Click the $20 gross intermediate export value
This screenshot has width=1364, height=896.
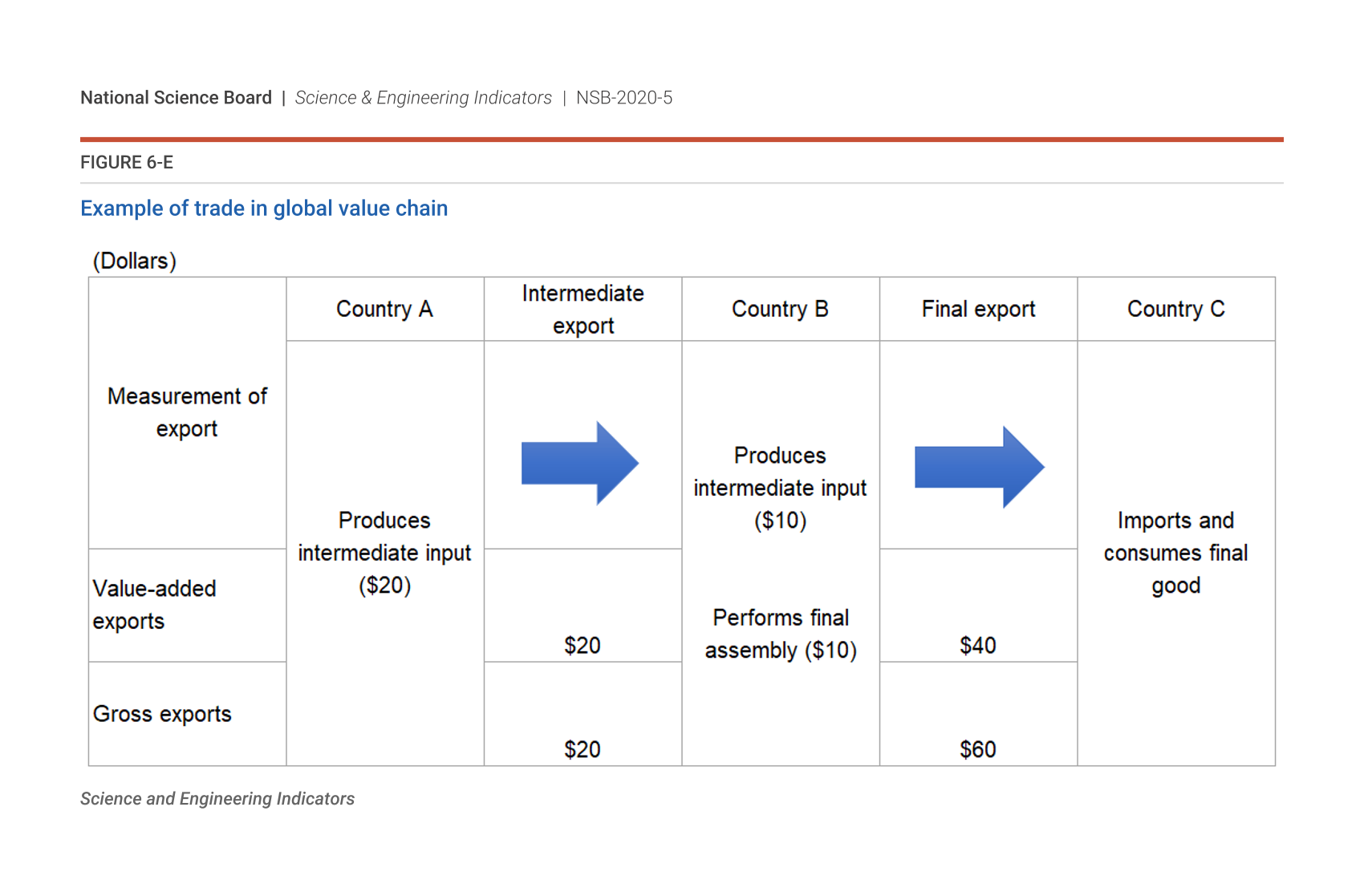[x=582, y=749]
